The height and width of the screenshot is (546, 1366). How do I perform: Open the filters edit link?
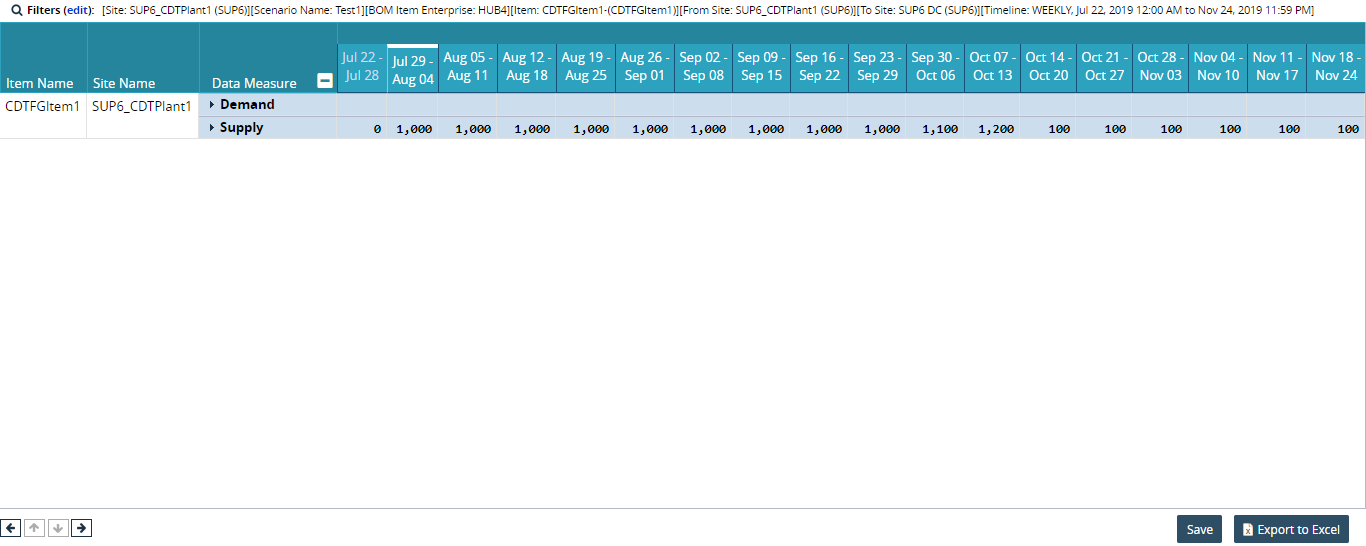pos(77,10)
